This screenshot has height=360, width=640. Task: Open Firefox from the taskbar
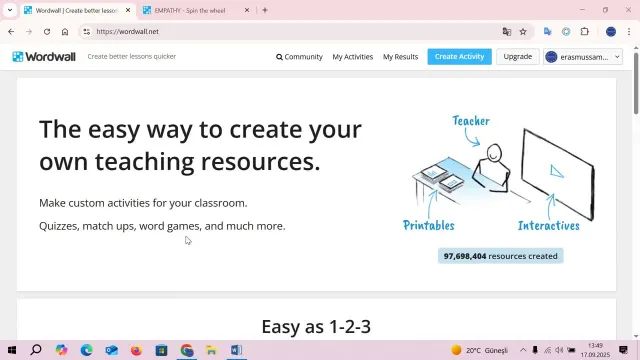tap(136, 350)
